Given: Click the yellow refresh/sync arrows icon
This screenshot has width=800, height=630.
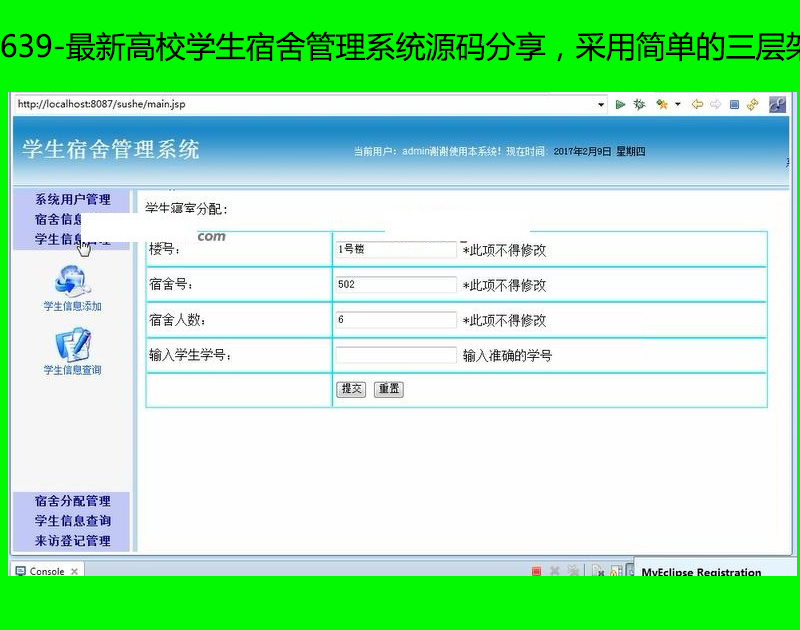Looking at the screenshot, I should tap(753, 105).
